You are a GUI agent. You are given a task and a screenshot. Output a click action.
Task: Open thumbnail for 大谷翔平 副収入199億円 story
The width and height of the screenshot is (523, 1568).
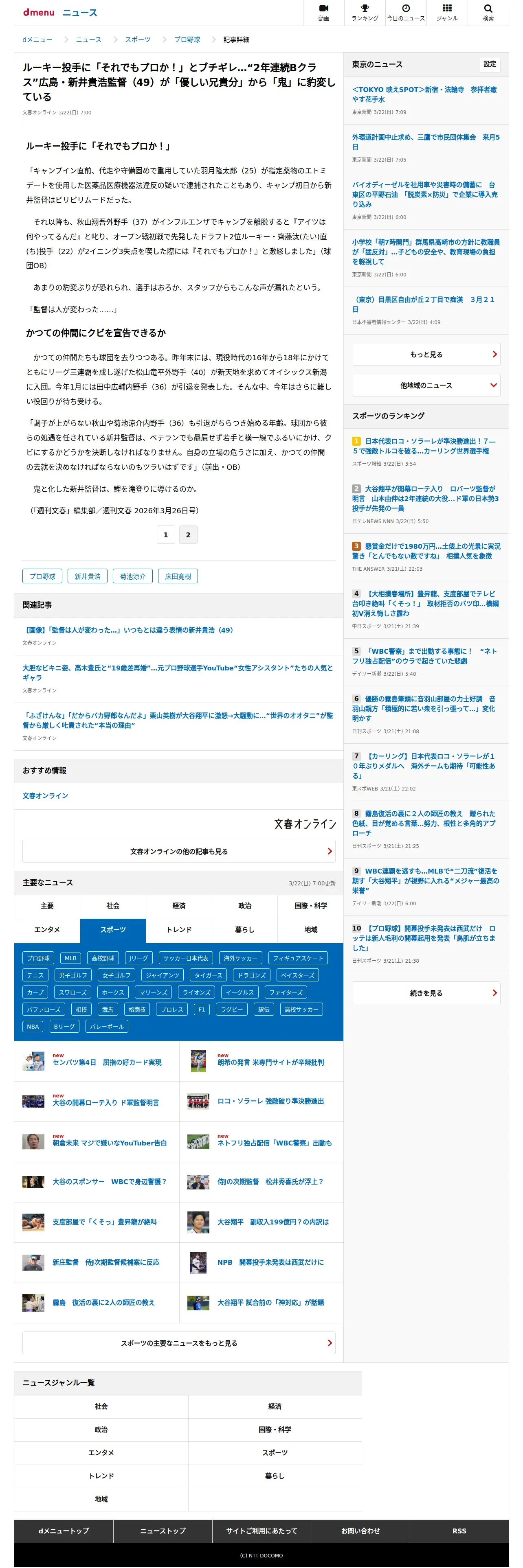[x=198, y=1222]
